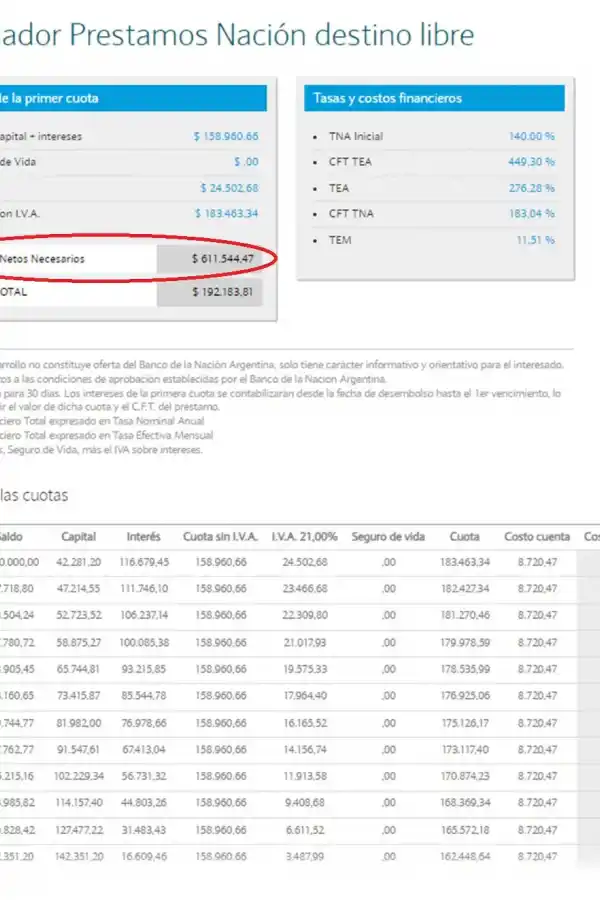
Task: Select the 'Tasas y costos financieros' panel header
Action: 434,98
